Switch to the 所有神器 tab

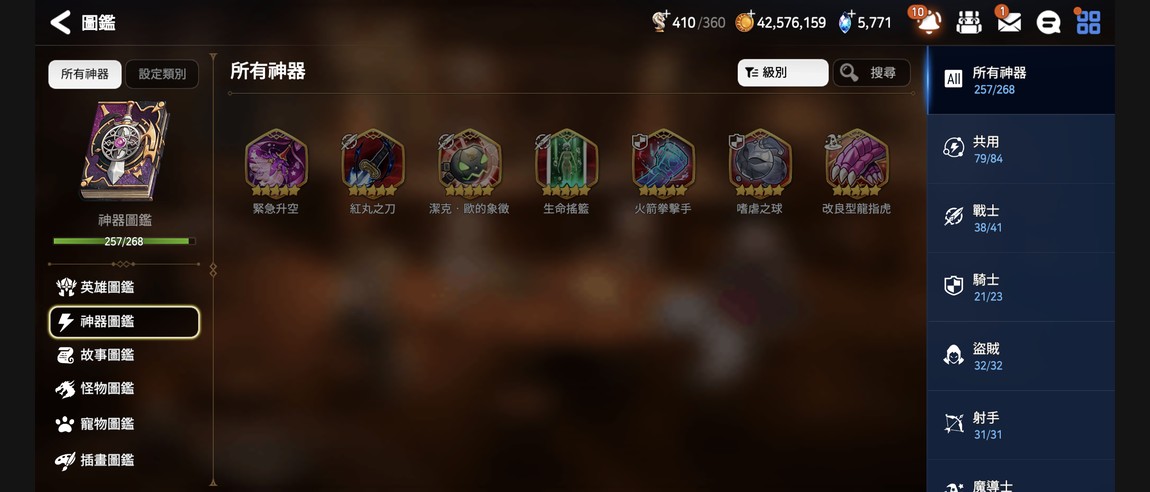[85, 74]
